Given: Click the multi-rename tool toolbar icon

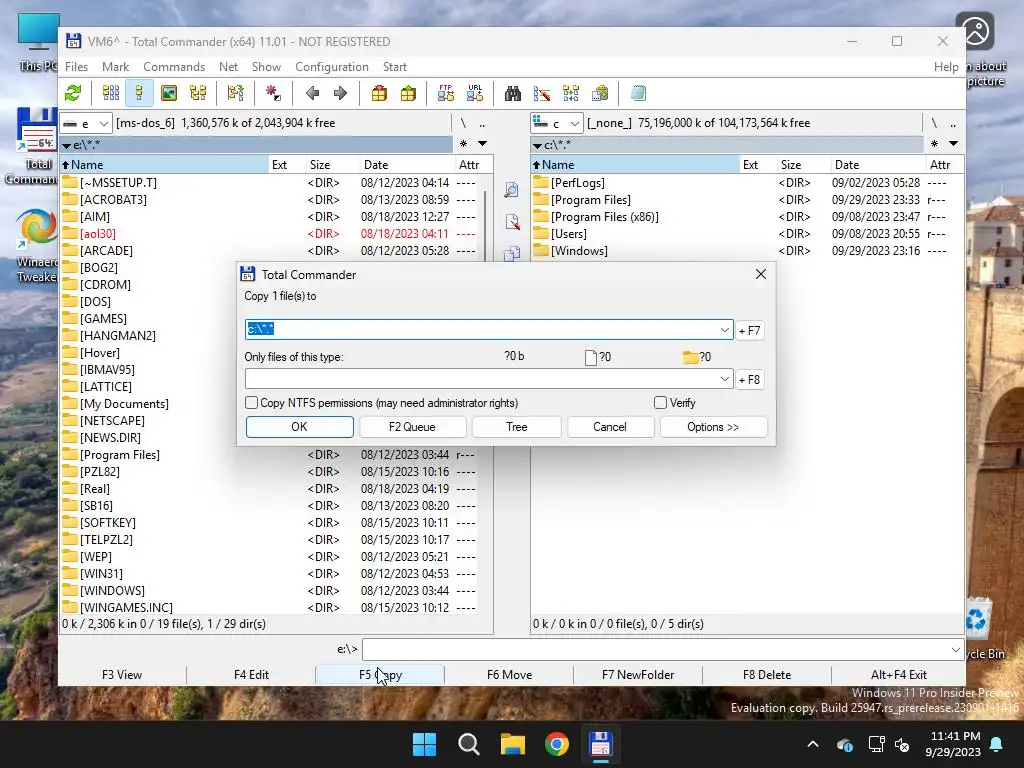Looking at the screenshot, I should pyautogui.click(x=542, y=93).
